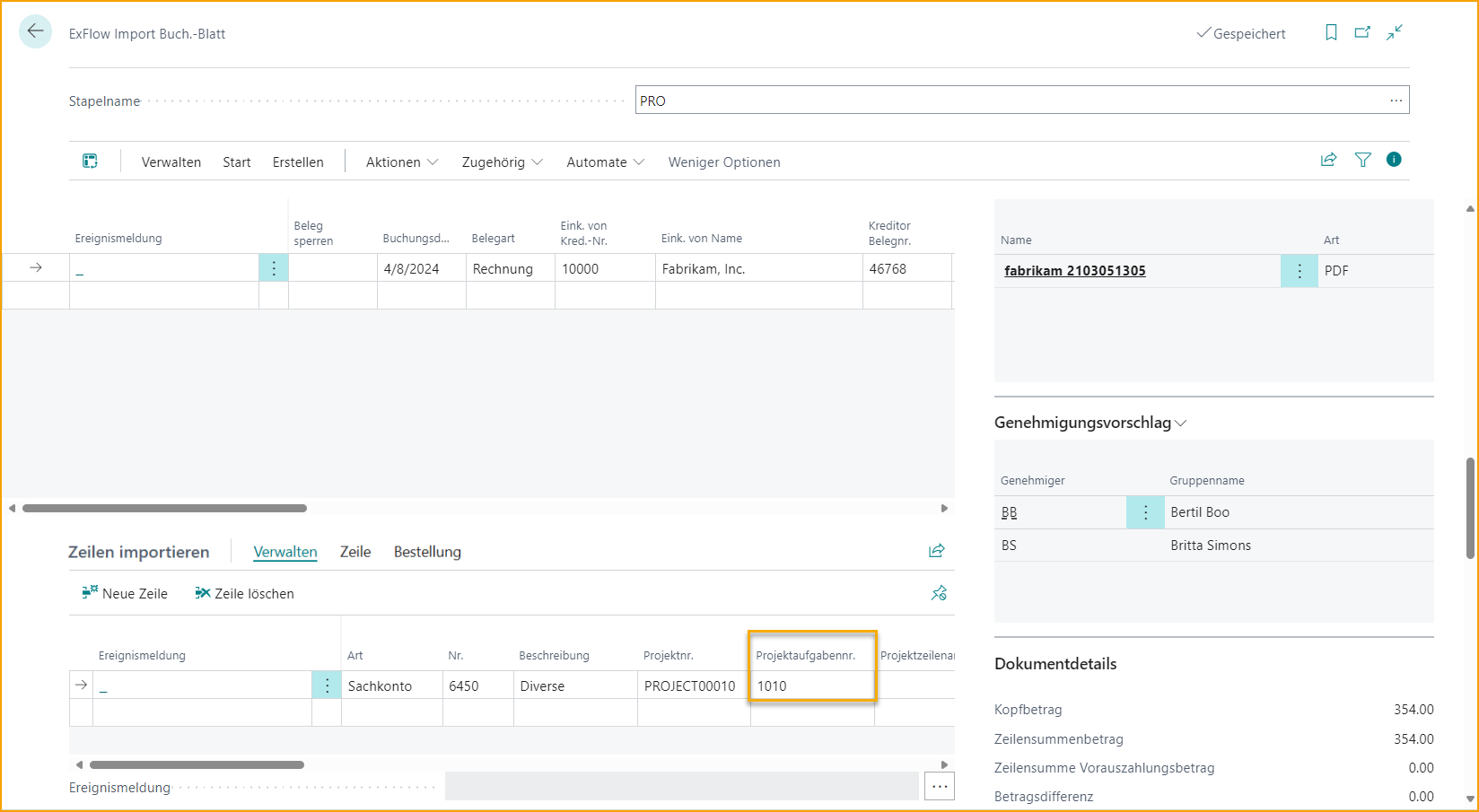Open the filter pane with the funnel icon
The height and width of the screenshot is (812, 1479).
tap(1362, 160)
